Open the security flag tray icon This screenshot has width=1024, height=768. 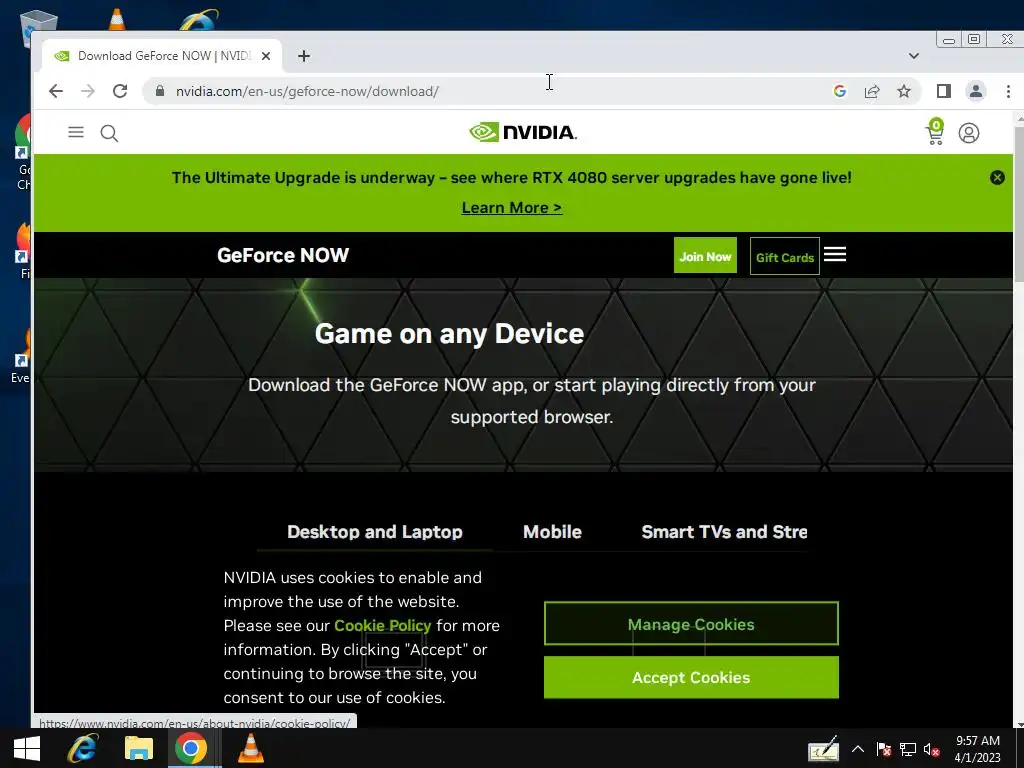click(x=884, y=749)
